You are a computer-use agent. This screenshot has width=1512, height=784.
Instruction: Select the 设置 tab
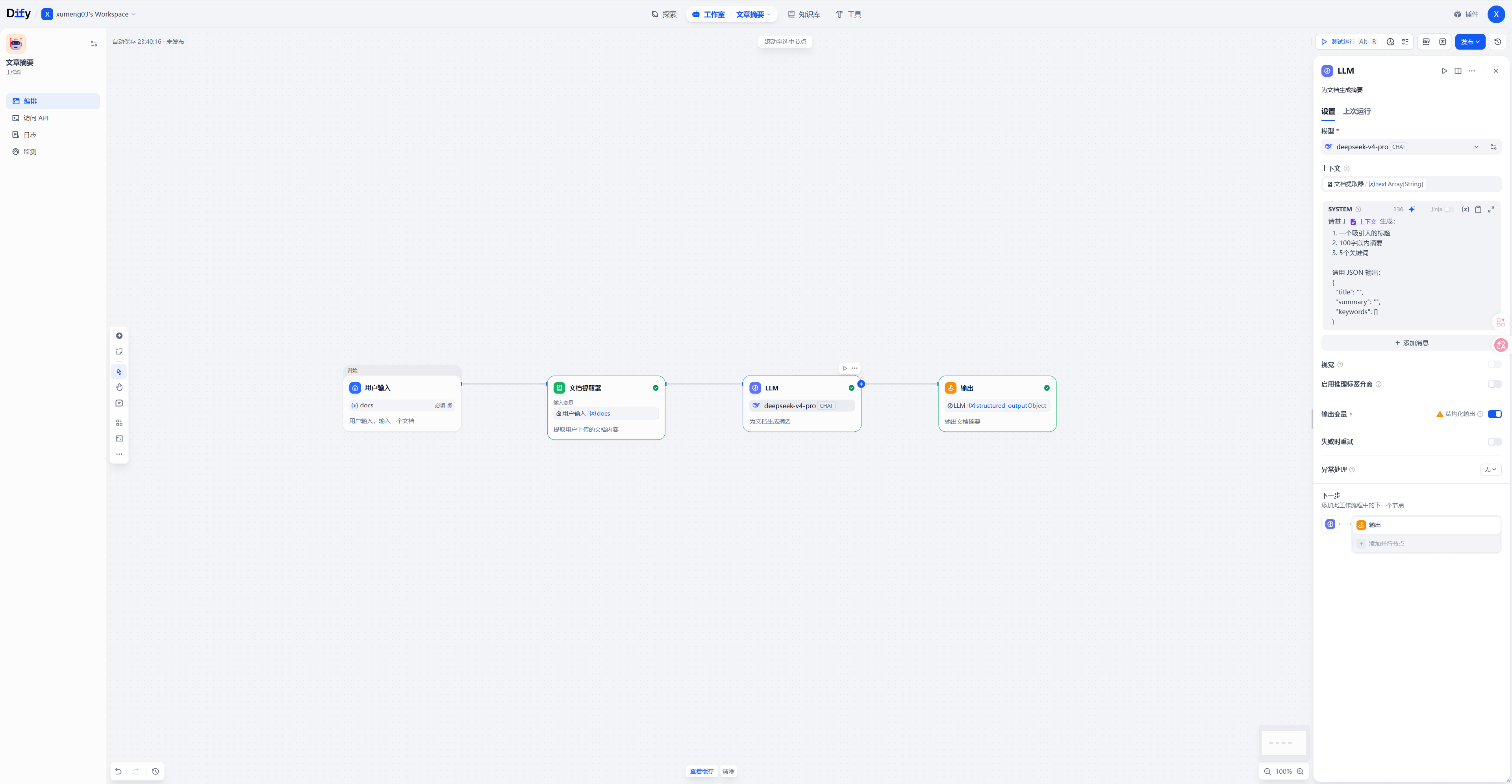pos(1328,111)
